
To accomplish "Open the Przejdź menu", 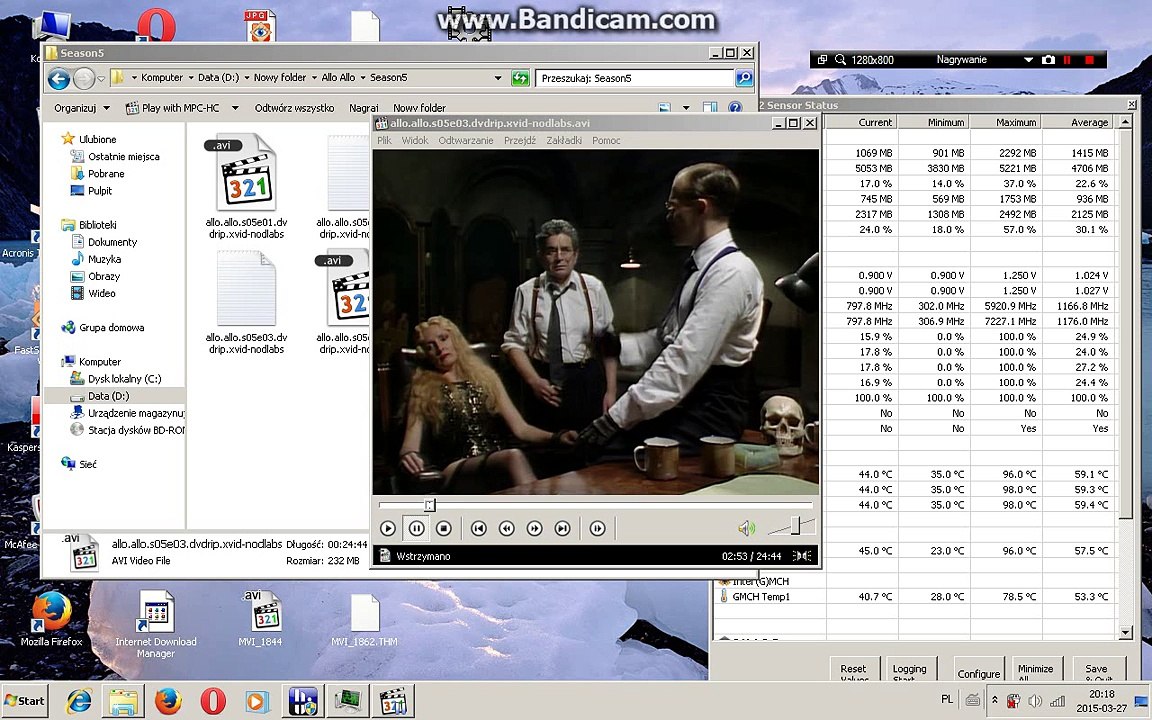I will point(519,140).
